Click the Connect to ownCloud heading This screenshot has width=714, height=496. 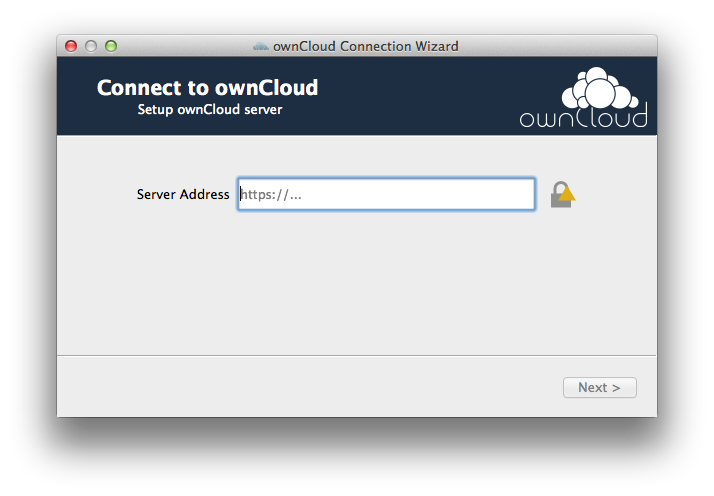[x=207, y=87]
